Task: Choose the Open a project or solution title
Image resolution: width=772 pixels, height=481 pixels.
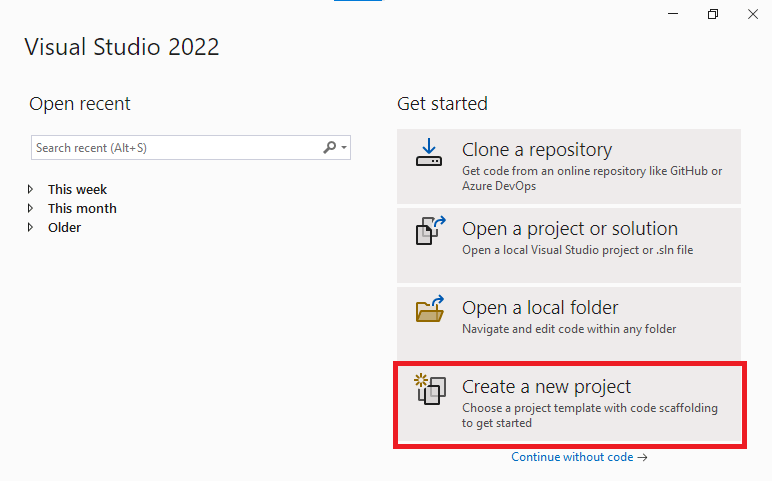Action: (570, 229)
